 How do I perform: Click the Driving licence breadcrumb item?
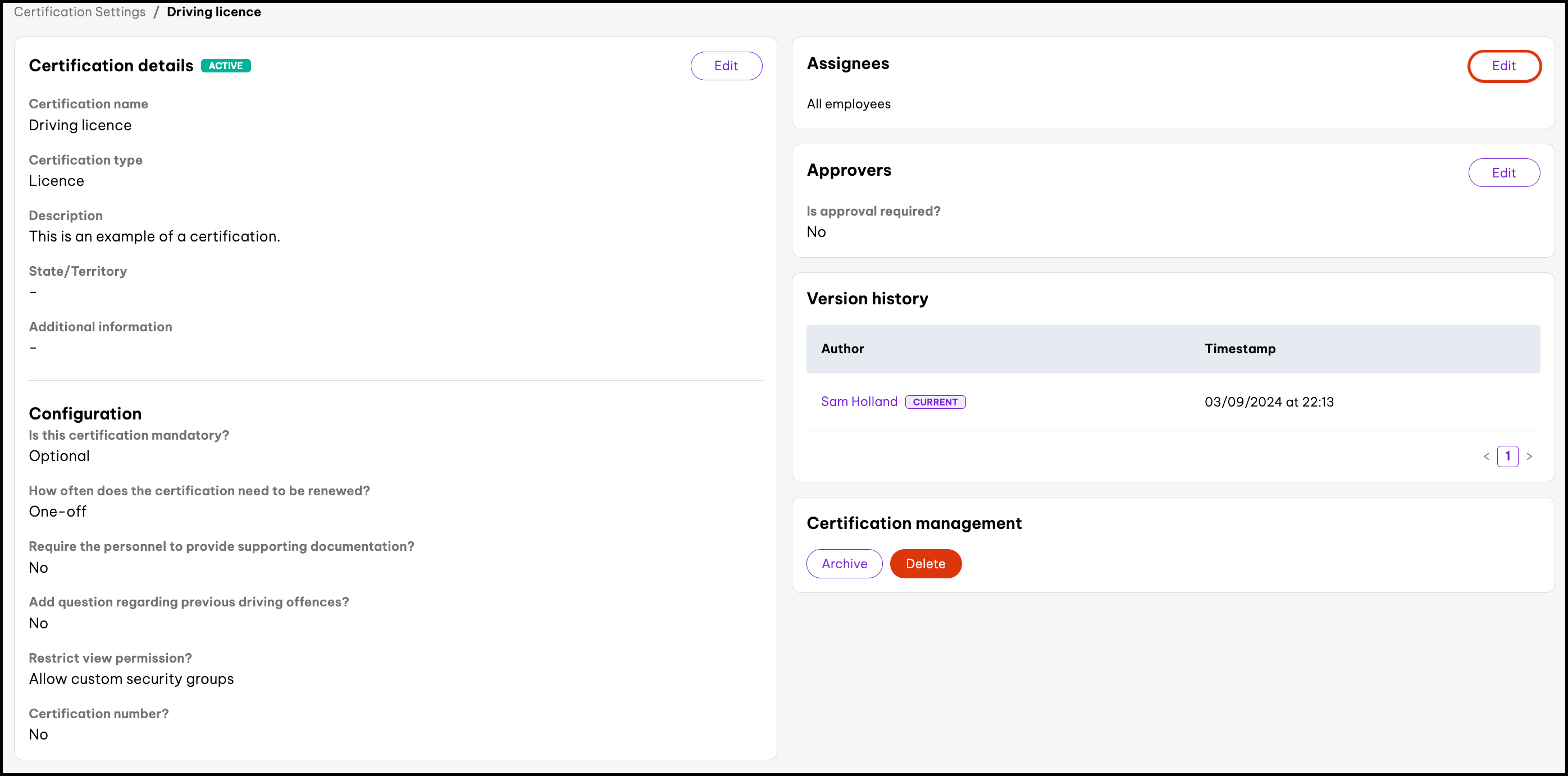[213, 12]
